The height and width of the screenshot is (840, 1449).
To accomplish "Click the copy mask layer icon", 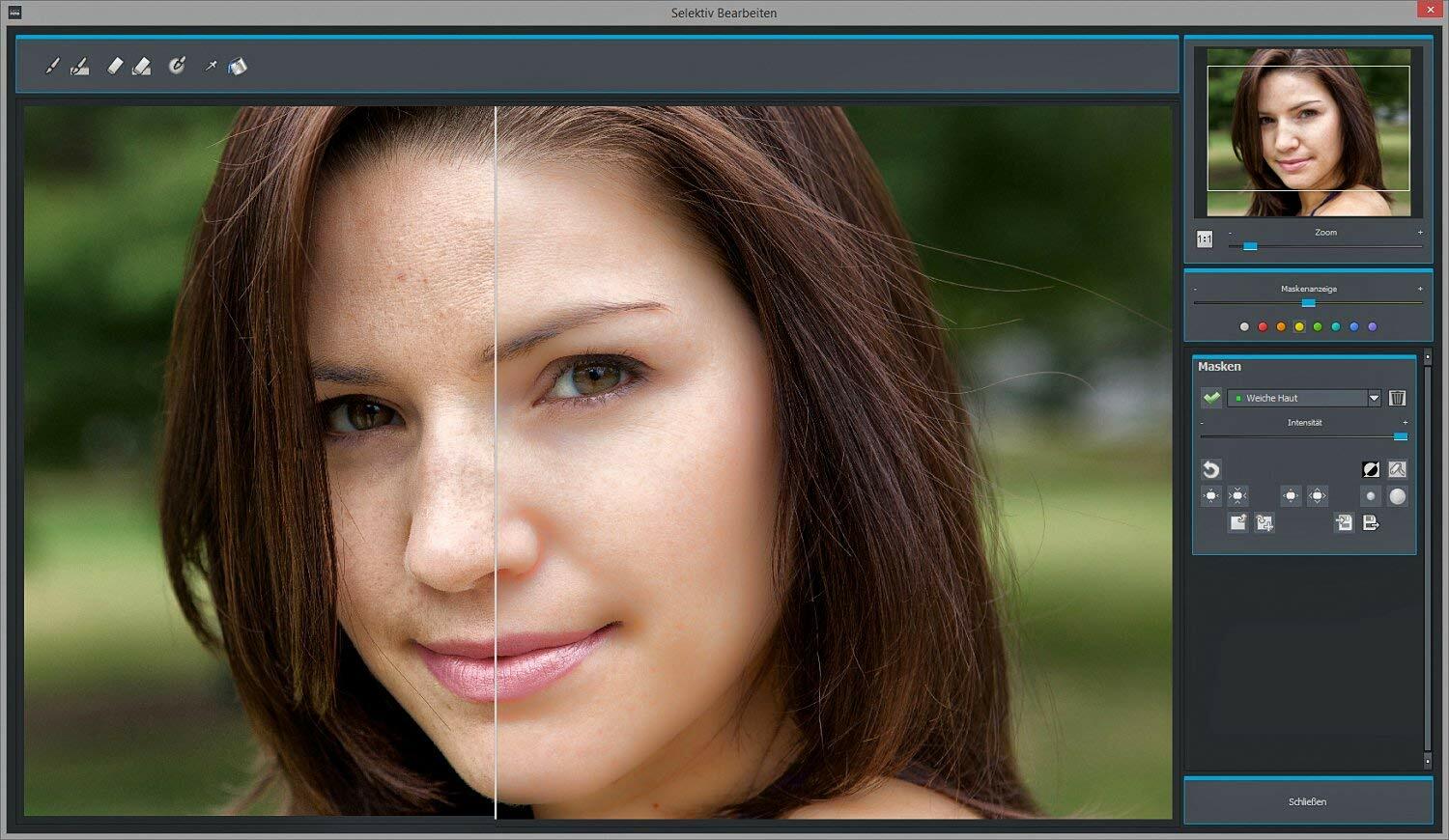I will pos(1237,522).
